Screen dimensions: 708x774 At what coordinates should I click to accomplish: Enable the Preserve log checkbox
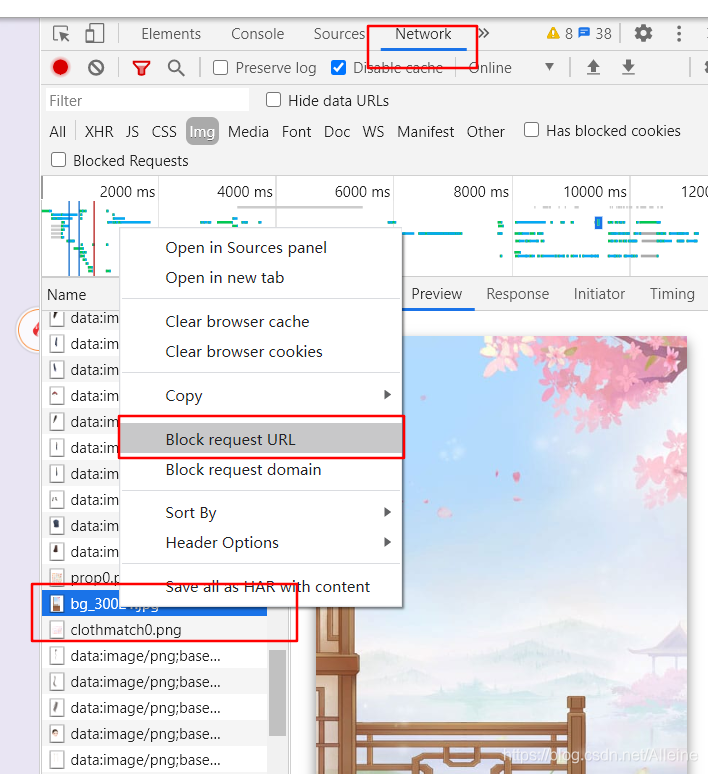pos(220,68)
